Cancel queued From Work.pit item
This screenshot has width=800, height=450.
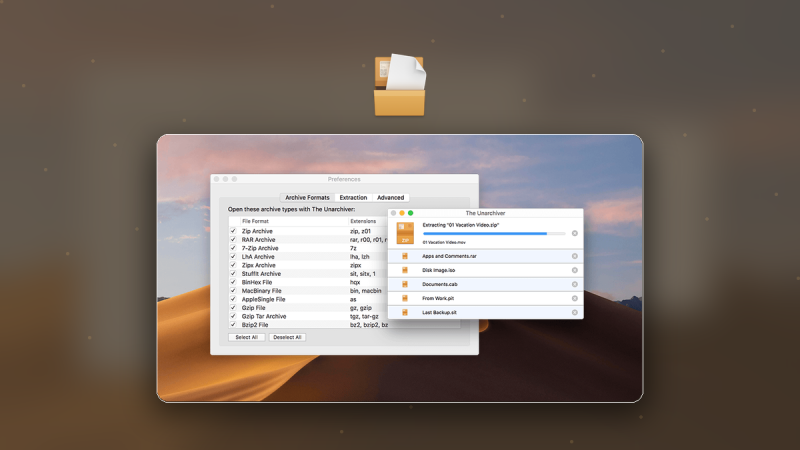tap(574, 298)
